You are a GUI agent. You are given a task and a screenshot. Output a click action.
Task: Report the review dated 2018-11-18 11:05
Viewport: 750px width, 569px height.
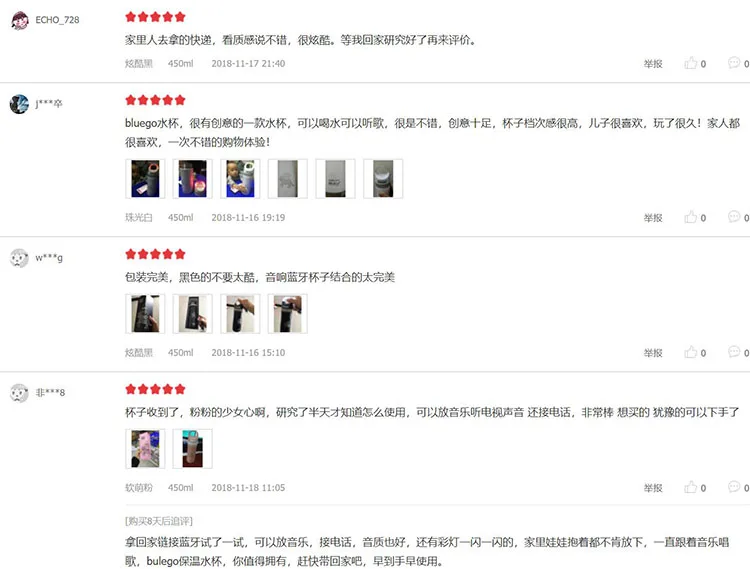click(653, 488)
